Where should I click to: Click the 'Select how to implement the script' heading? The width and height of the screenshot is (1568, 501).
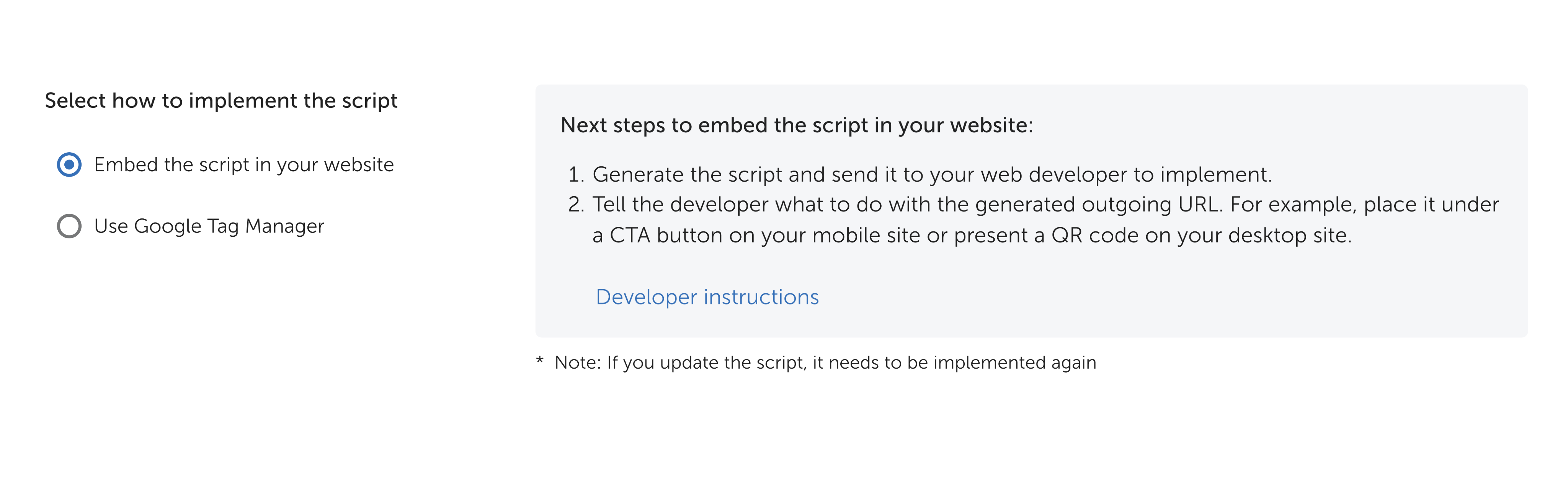point(221,100)
